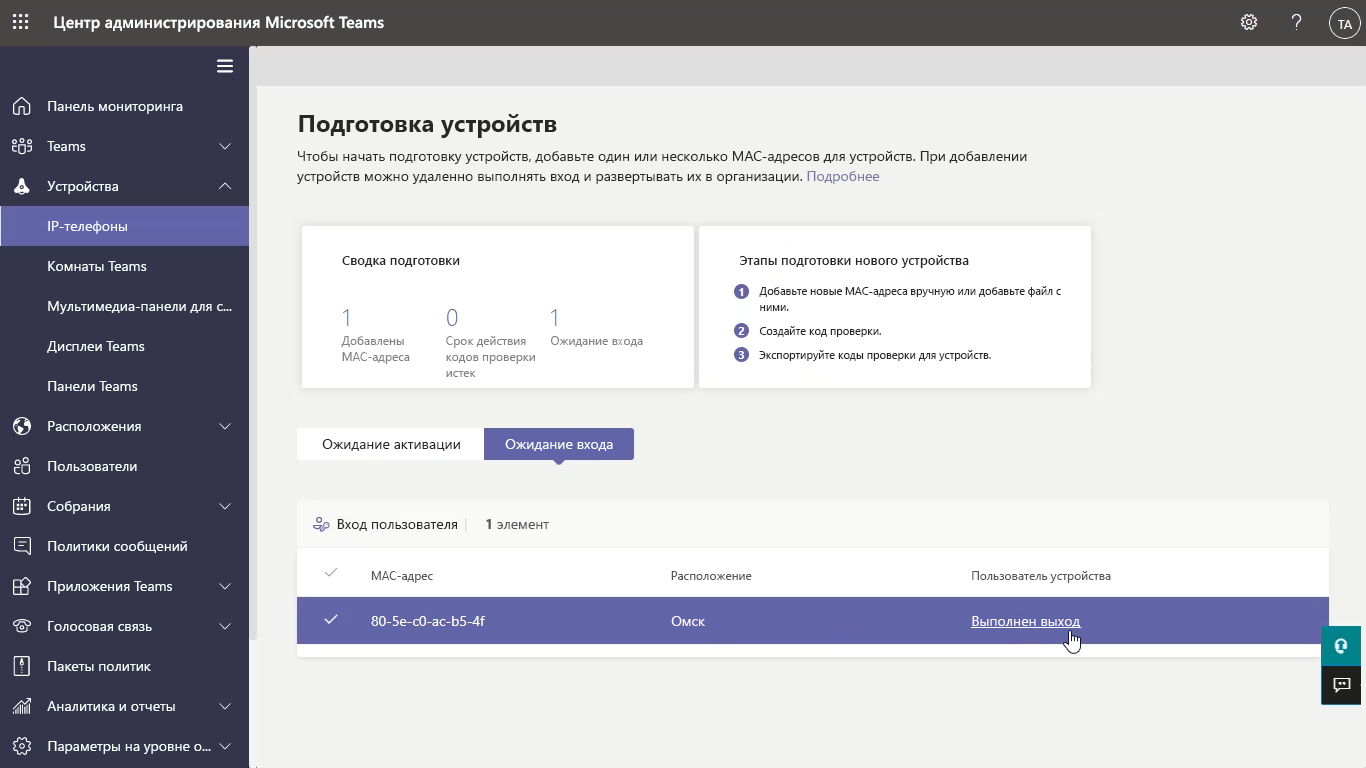The width and height of the screenshot is (1366, 768).
Task: Open the app launcher grid icon
Action: coord(20,22)
